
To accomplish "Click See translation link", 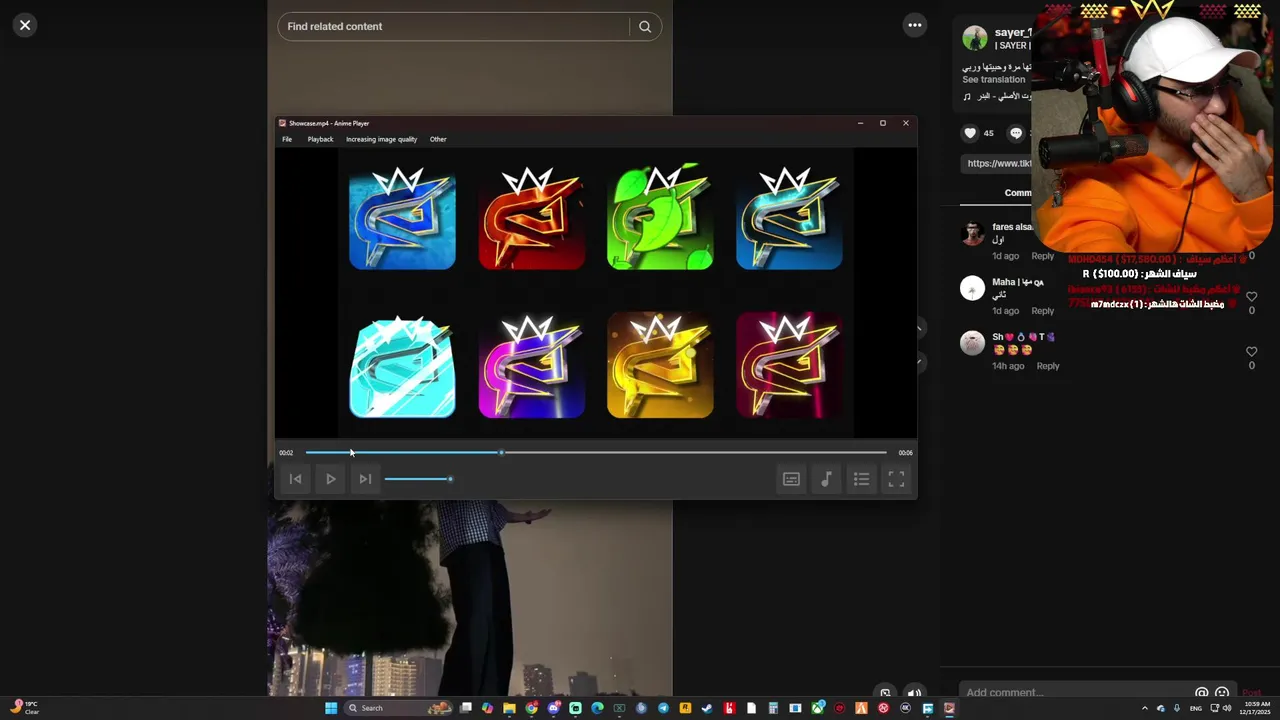I will [x=993, y=80].
